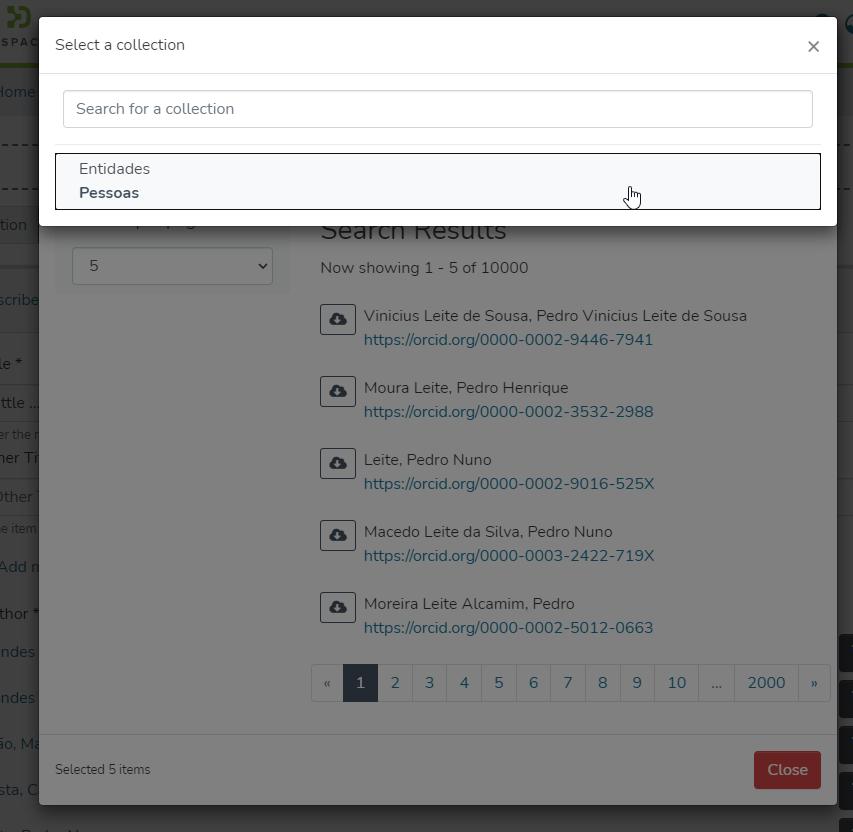
Task: Click the red Close button
Action: pos(787,770)
